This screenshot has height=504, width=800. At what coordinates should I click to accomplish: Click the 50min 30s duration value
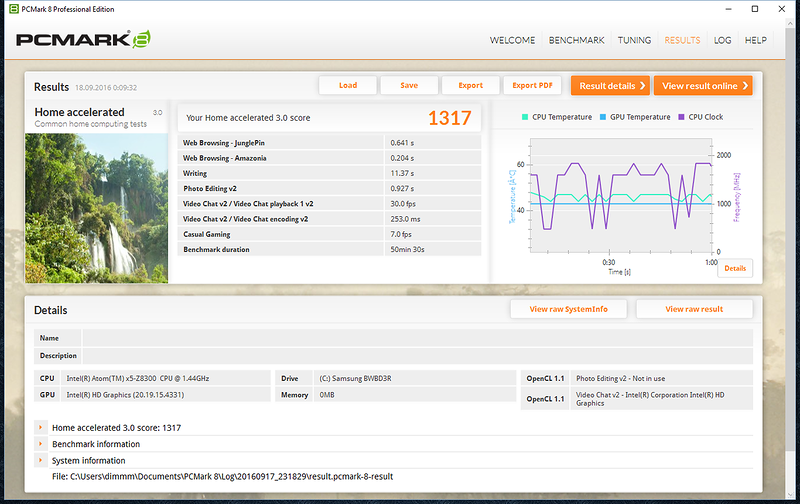click(407, 249)
